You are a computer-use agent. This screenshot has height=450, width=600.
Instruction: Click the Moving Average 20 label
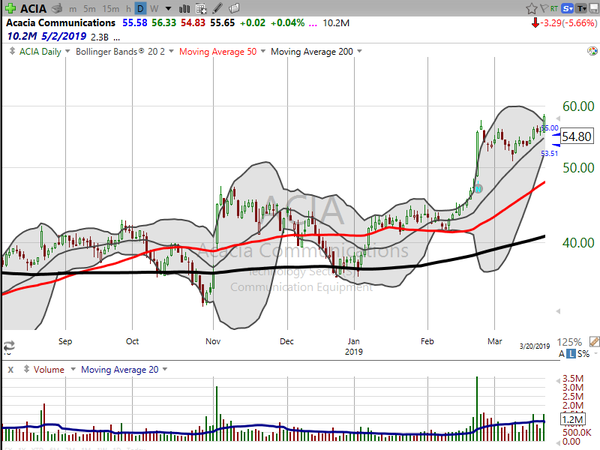pyautogui.click(x=120, y=370)
